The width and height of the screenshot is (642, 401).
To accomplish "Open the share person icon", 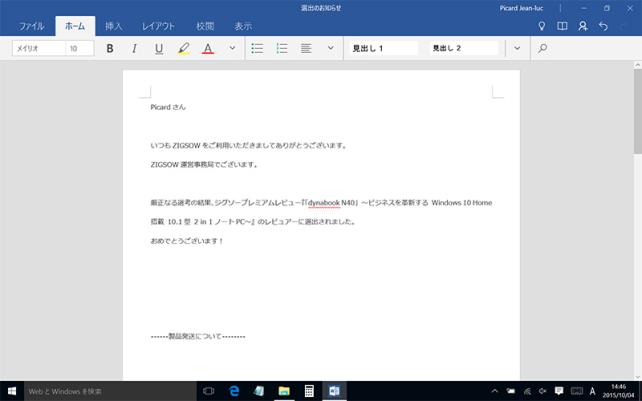I will click(x=583, y=26).
